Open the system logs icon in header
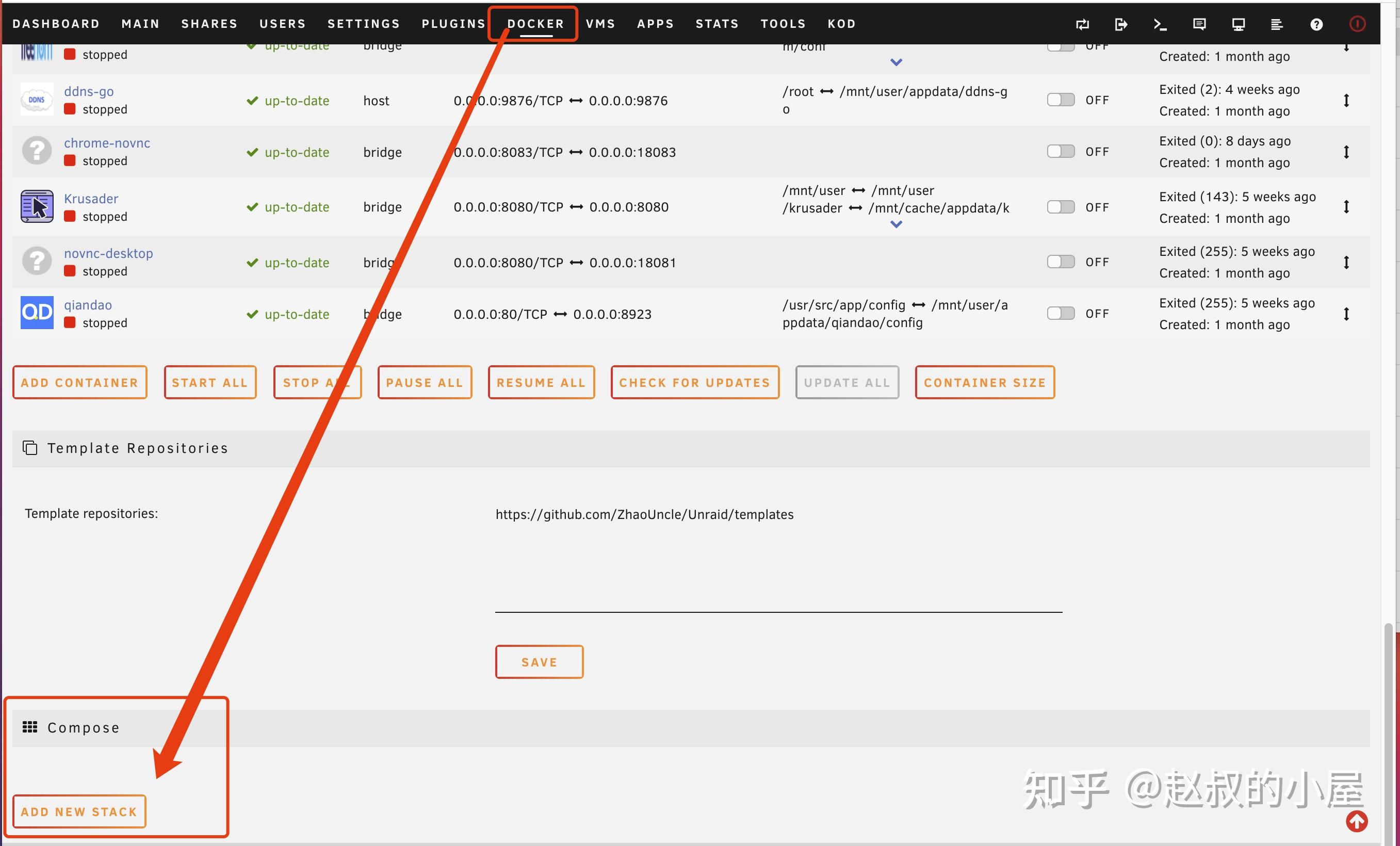This screenshot has width=1400, height=846. (1277, 24)
